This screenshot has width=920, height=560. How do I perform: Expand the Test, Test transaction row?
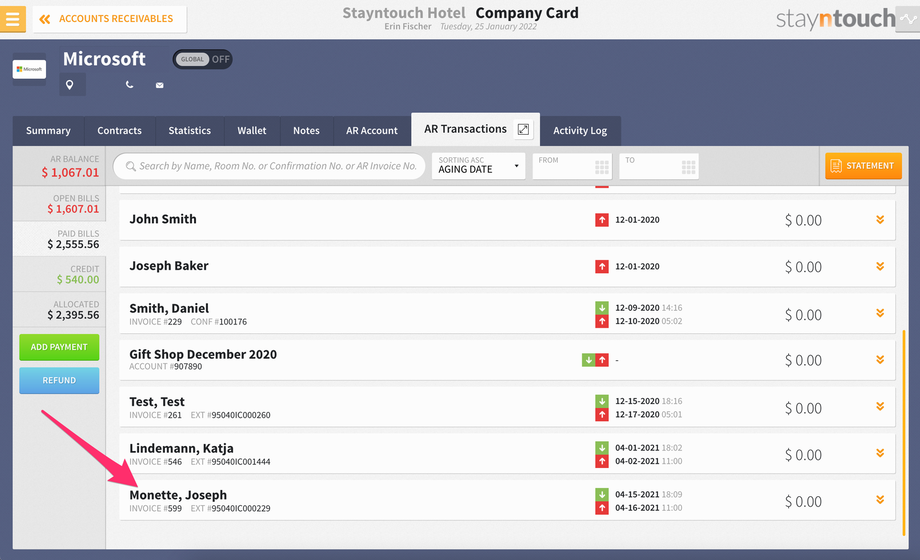(880, 406)
